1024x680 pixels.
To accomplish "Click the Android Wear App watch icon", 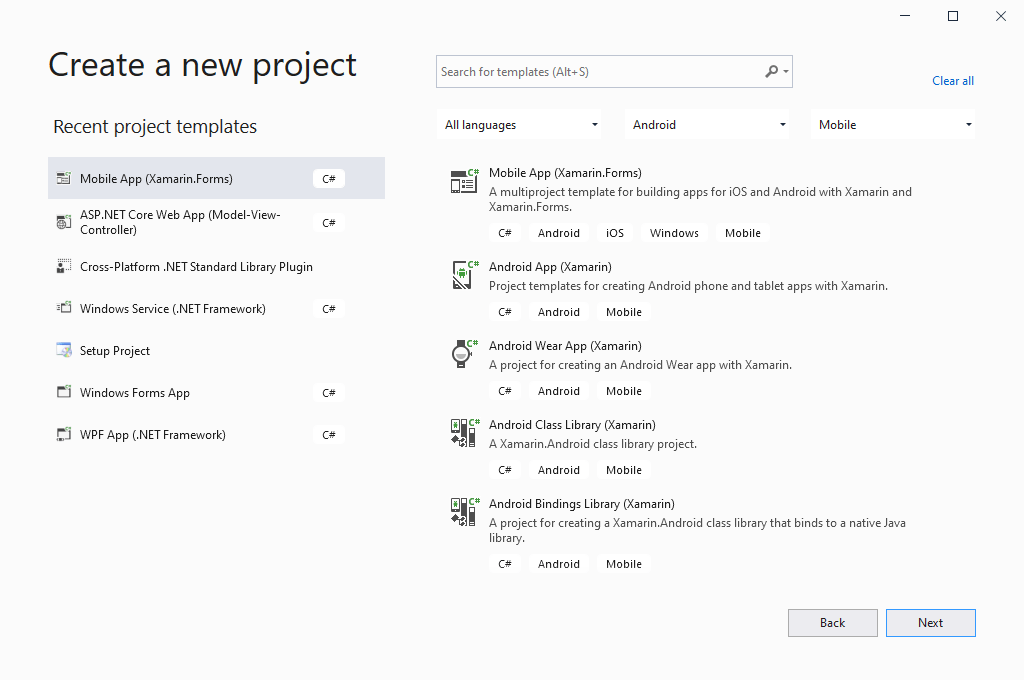I will 463,353.
